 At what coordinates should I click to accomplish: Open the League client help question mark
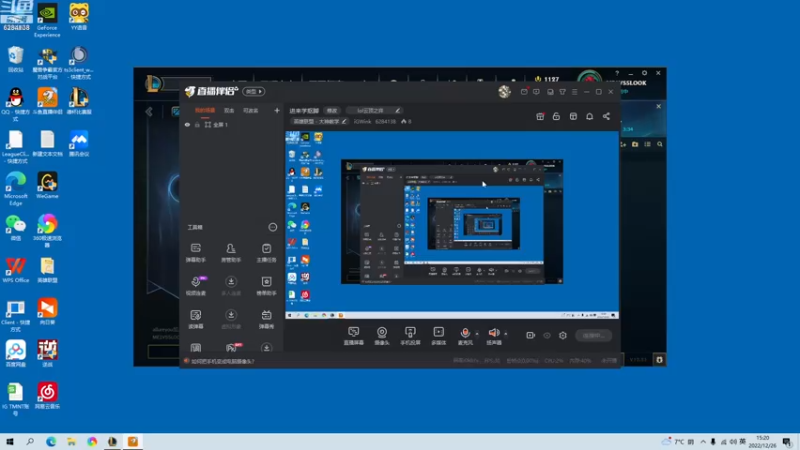click(x=617, y=73)
